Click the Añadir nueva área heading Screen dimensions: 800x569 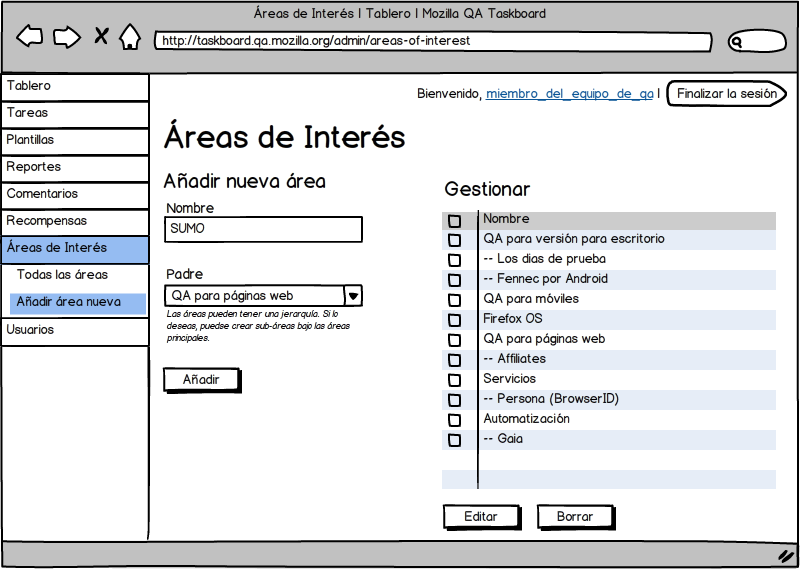tap(244, 182)
